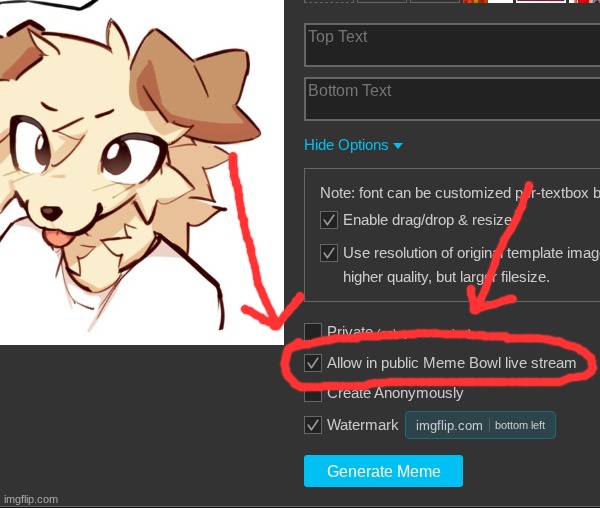Click the dashed empty template slot at the top

[329, 2]
